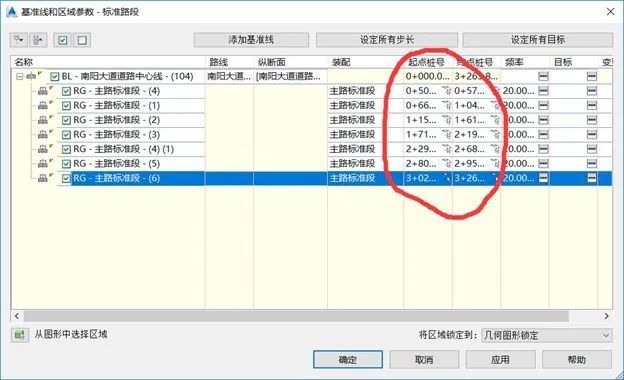Pick end station icon for row 2+95...

495,164
